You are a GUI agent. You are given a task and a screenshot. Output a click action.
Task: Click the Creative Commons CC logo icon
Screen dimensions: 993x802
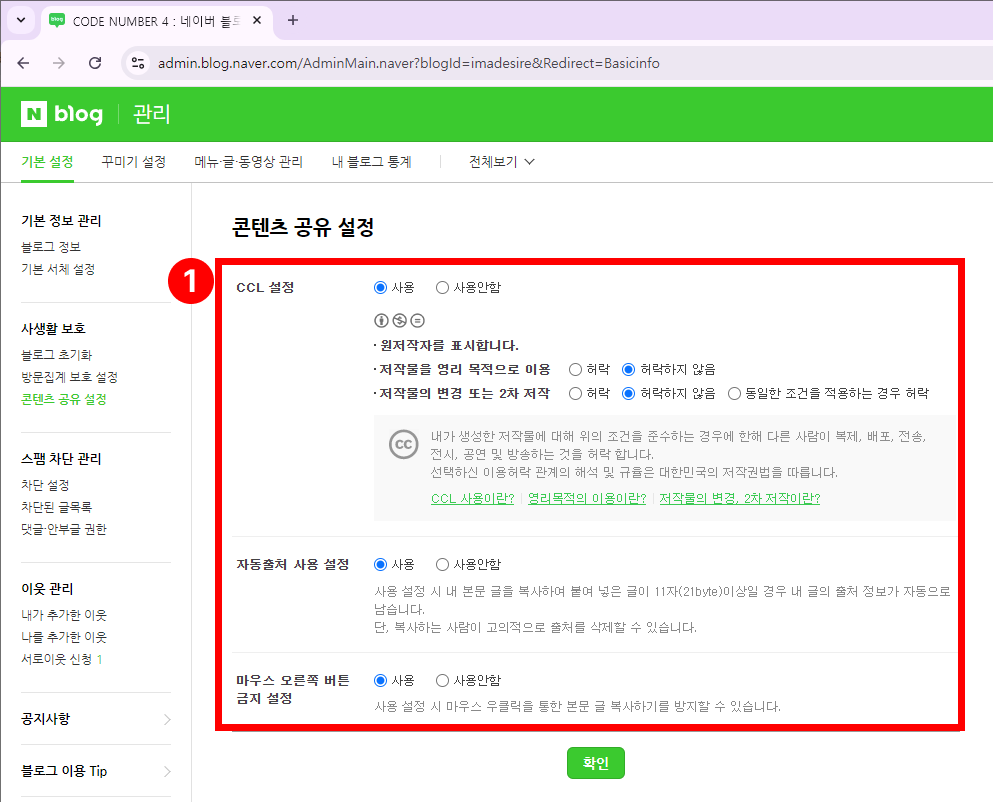(x=403, y=446)
